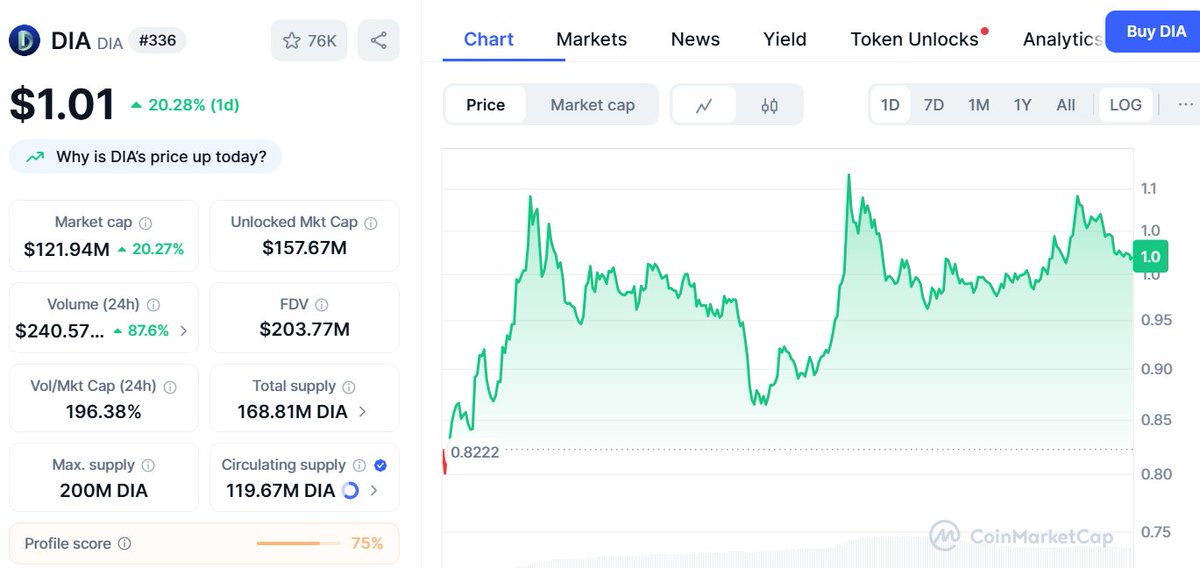
Task: Click the $1.01 price value
Action: 62,104
